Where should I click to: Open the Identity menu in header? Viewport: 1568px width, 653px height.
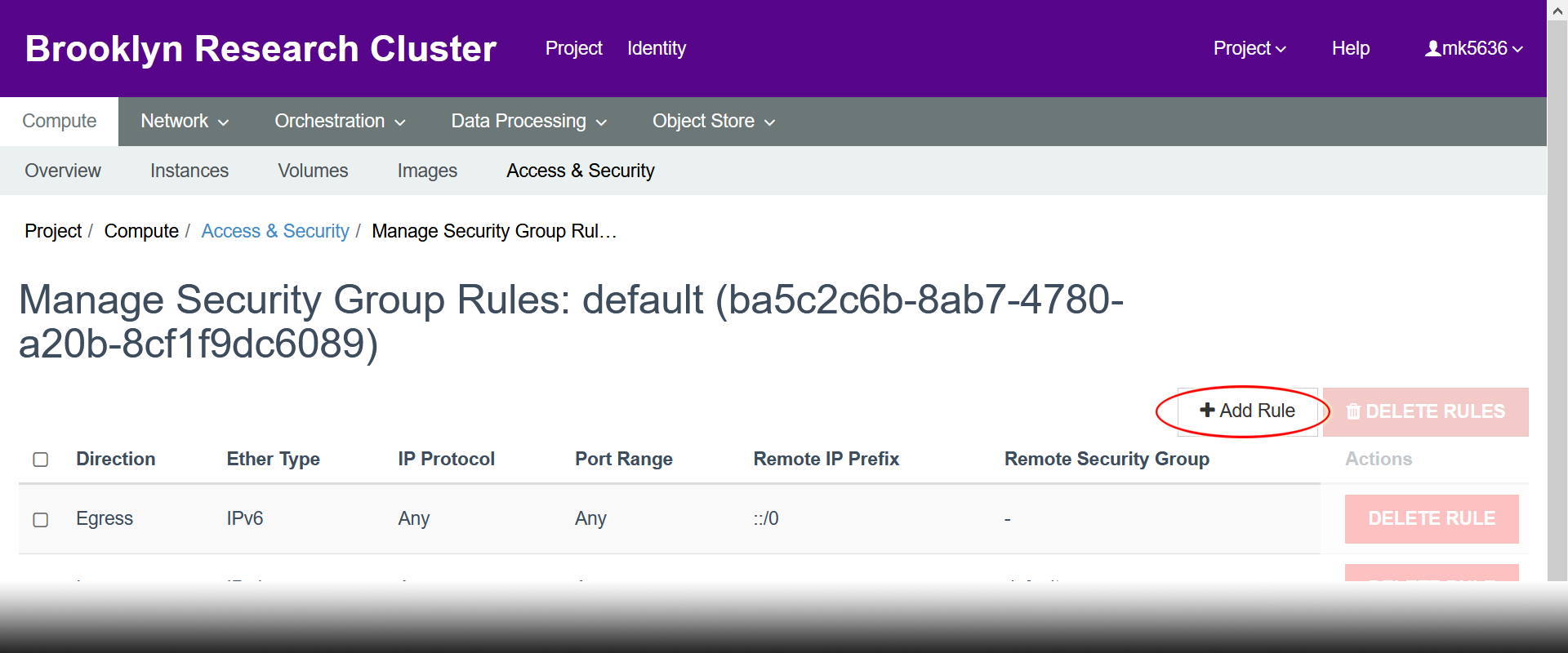[x=657, y=49]
